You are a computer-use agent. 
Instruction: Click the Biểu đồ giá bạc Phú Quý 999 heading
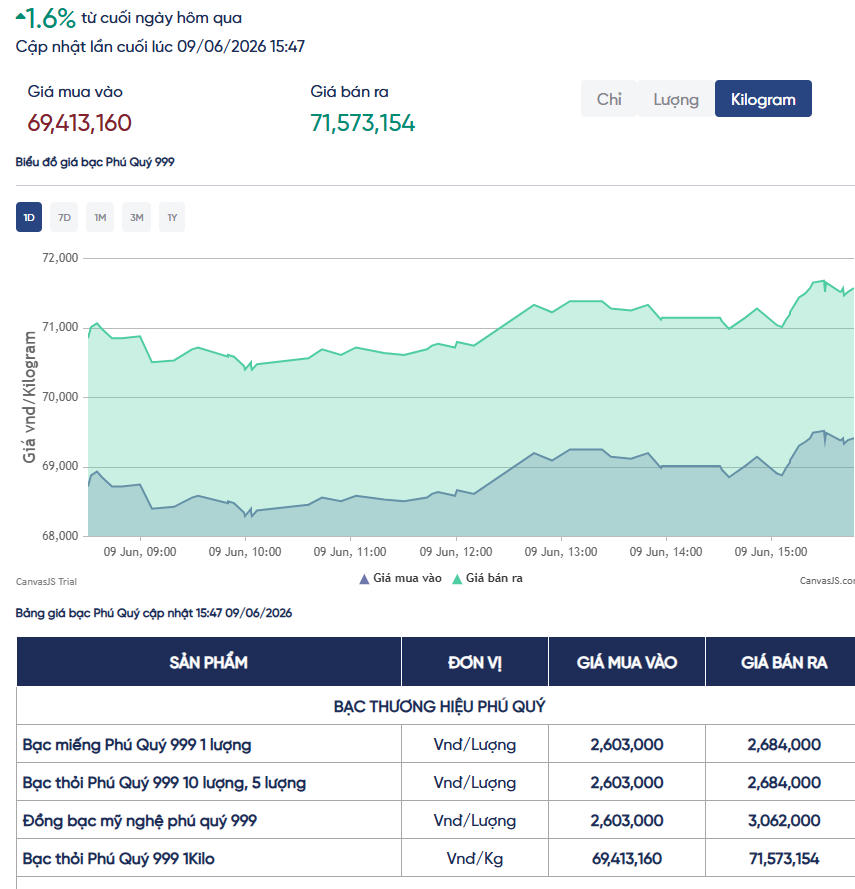point(95,162)
